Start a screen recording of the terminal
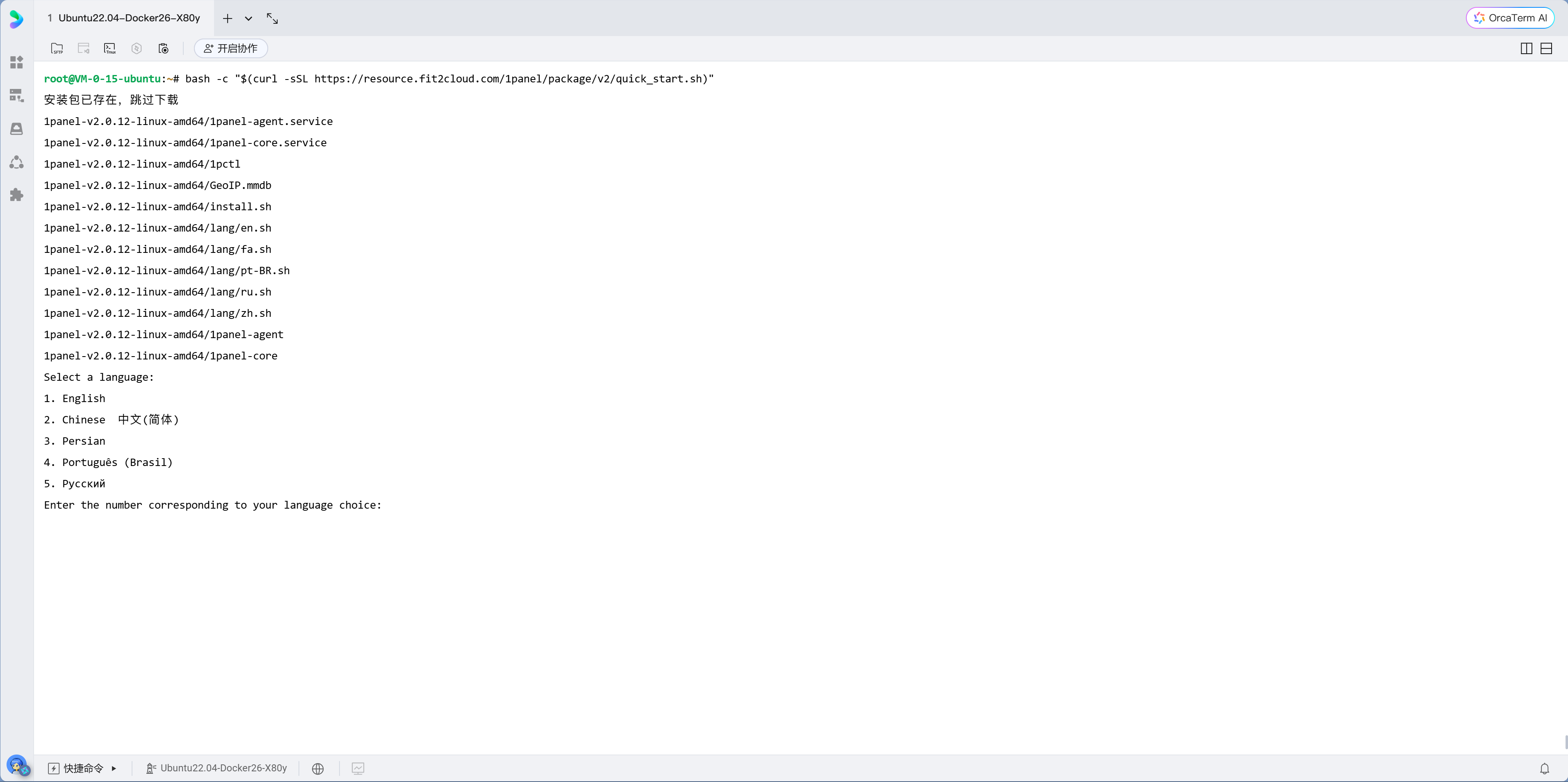Viewport: 1568px width, 782px height. click(x=163, y=48)
